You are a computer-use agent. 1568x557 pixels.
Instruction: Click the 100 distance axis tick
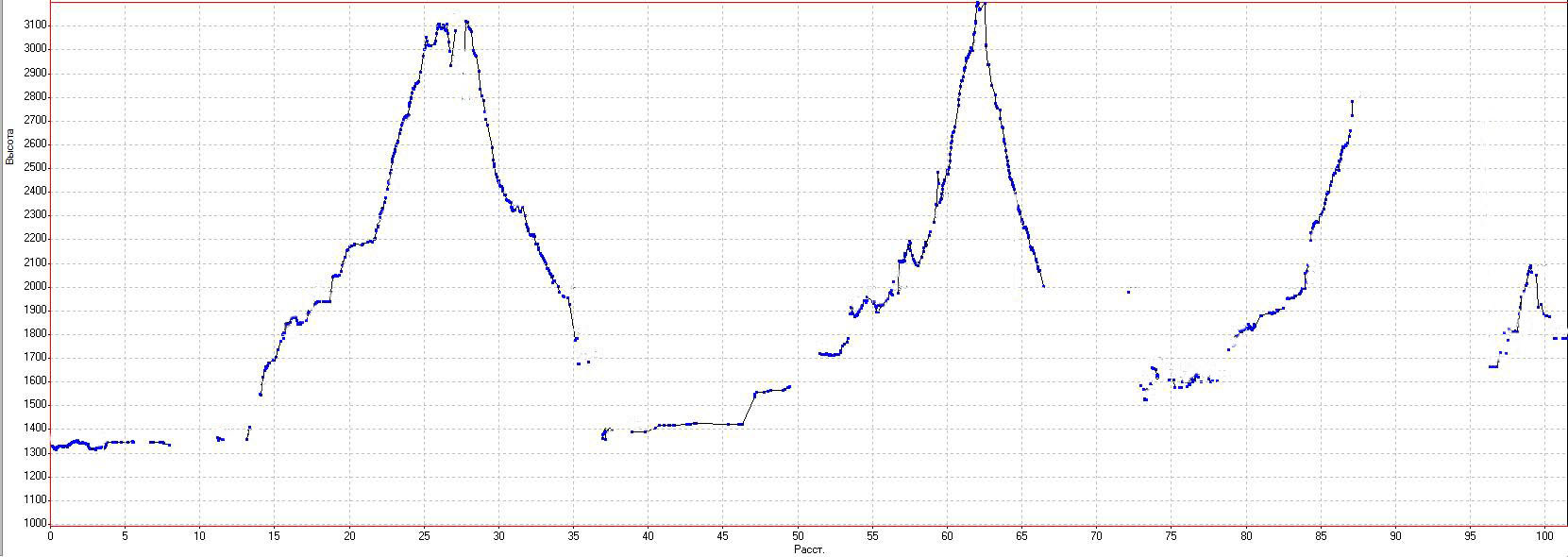[1544, 536]
